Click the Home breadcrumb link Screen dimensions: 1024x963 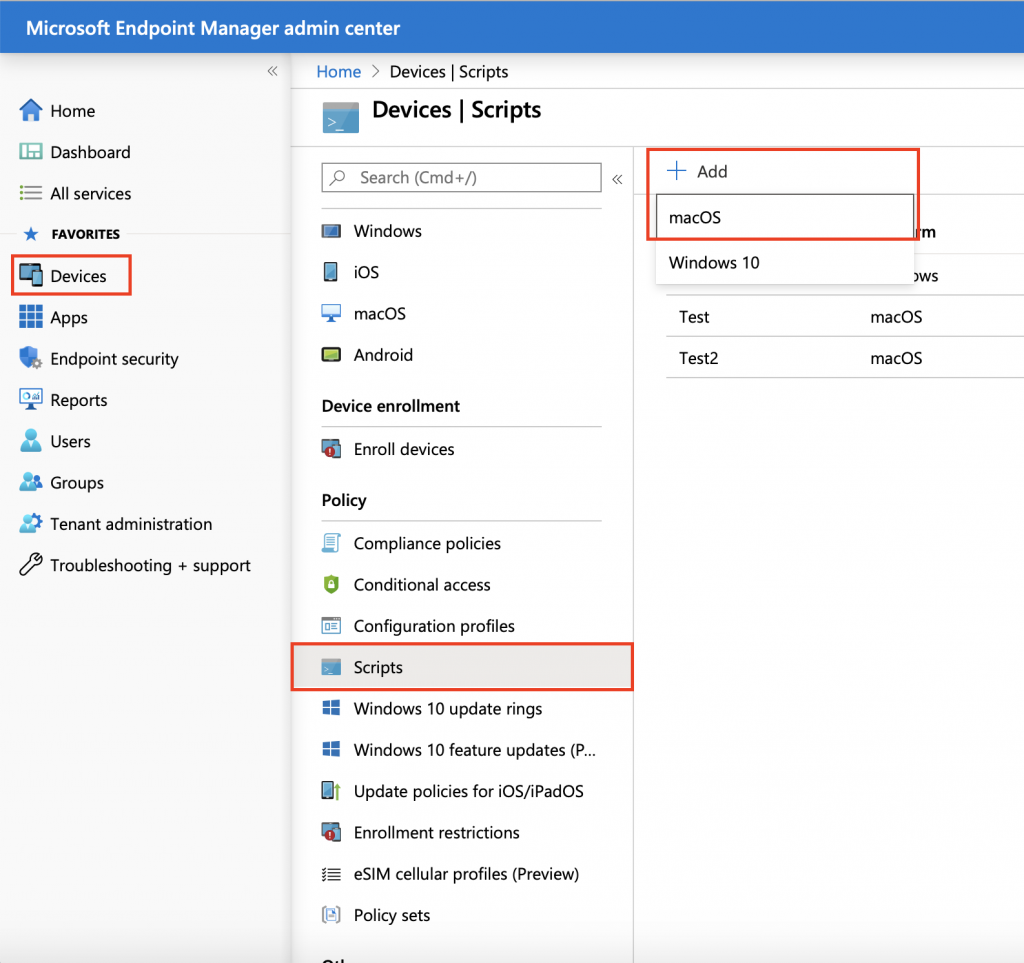click(x=338, y=72)
